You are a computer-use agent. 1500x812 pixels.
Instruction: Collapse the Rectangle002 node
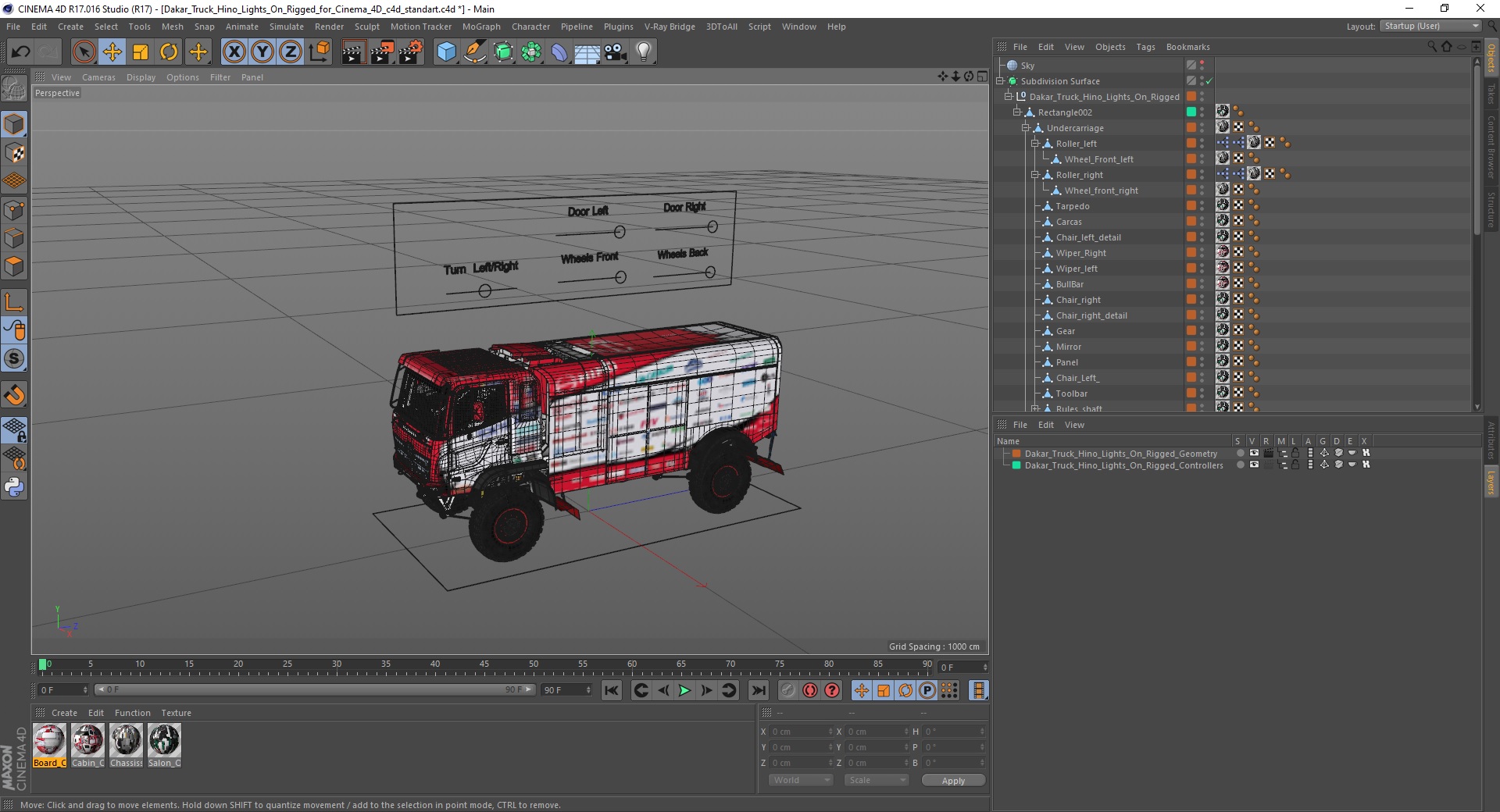(1016, 112)
